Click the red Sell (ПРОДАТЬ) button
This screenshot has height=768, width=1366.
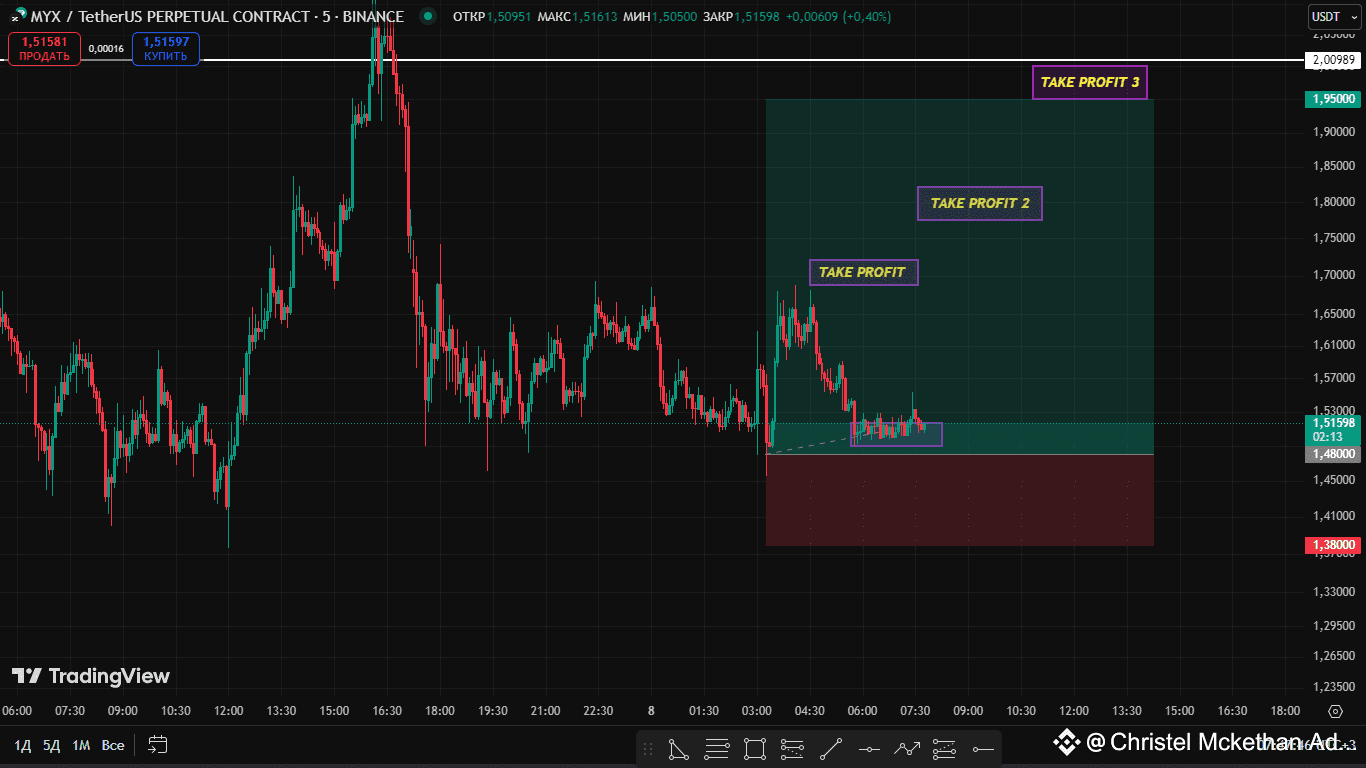pos(44,48)
